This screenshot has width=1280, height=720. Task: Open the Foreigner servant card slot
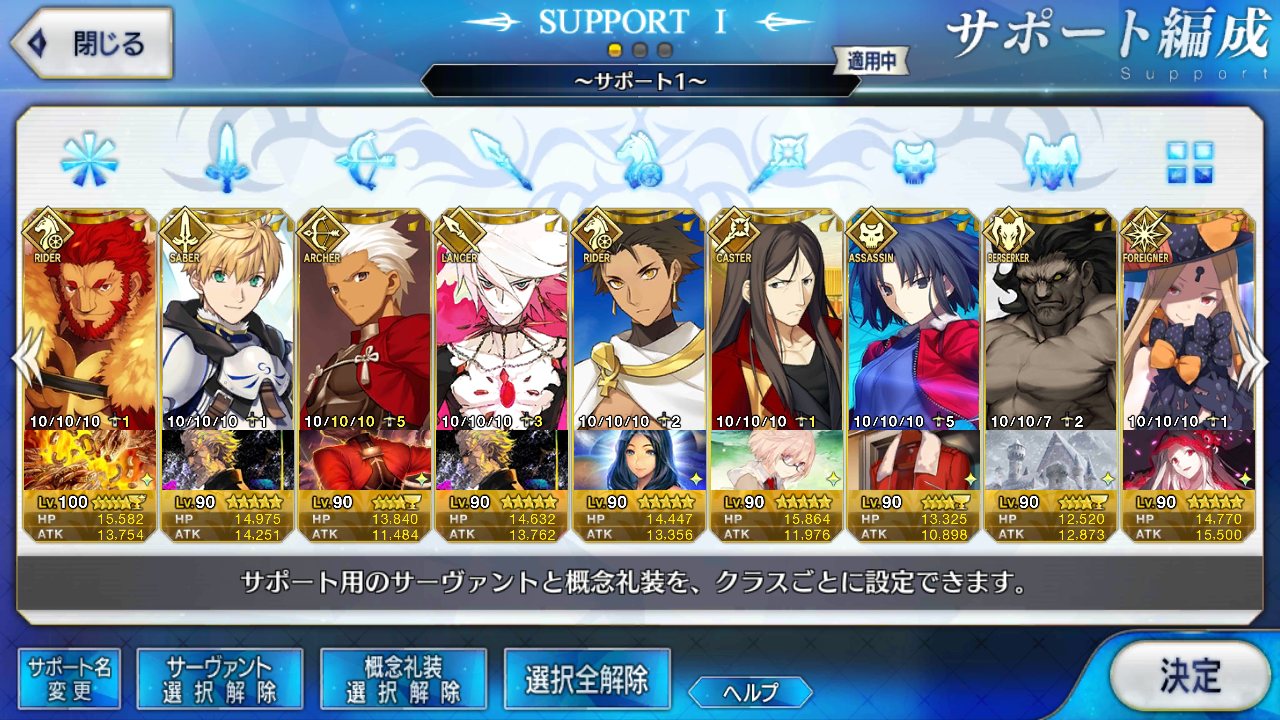[1189, 376]
